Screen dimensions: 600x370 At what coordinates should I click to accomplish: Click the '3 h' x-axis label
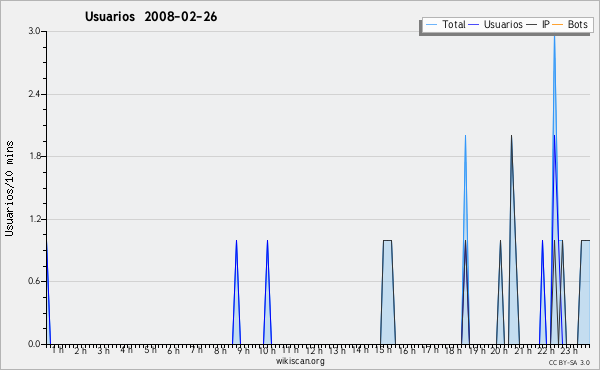click(x=103, y=350)
